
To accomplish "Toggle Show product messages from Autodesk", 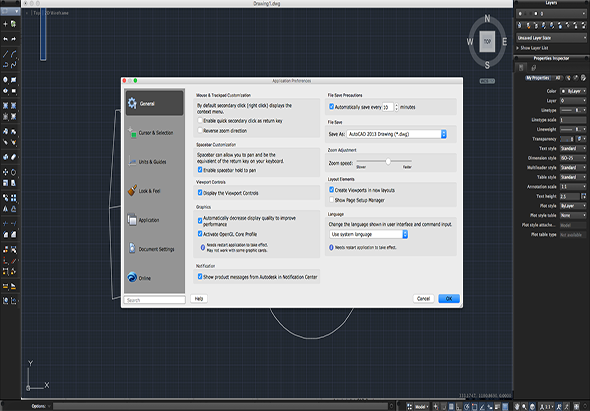I will pyautogui.click(x=200, y=277).
